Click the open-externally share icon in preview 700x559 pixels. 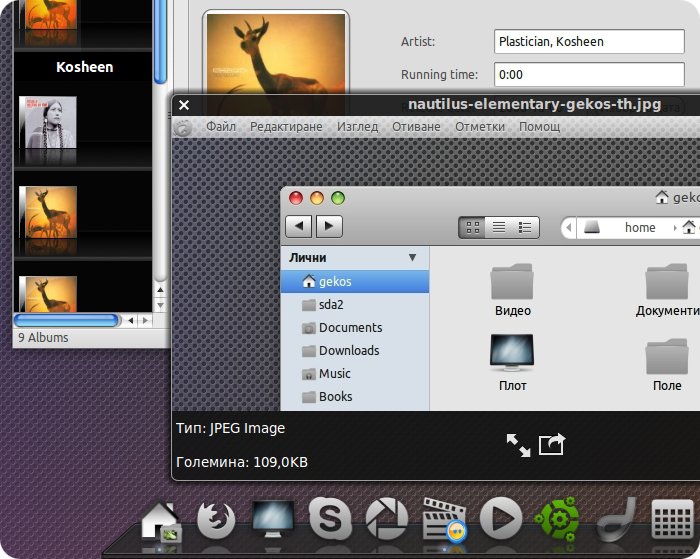(552, 444)
